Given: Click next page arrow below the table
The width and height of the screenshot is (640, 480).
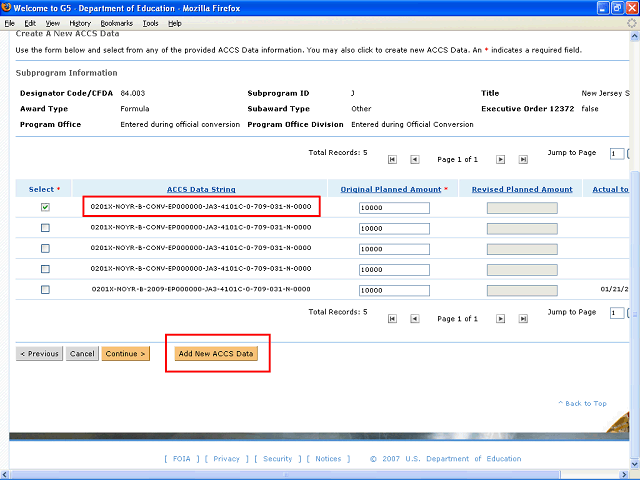Looking at the screenshot, I should tap(500, 319).
